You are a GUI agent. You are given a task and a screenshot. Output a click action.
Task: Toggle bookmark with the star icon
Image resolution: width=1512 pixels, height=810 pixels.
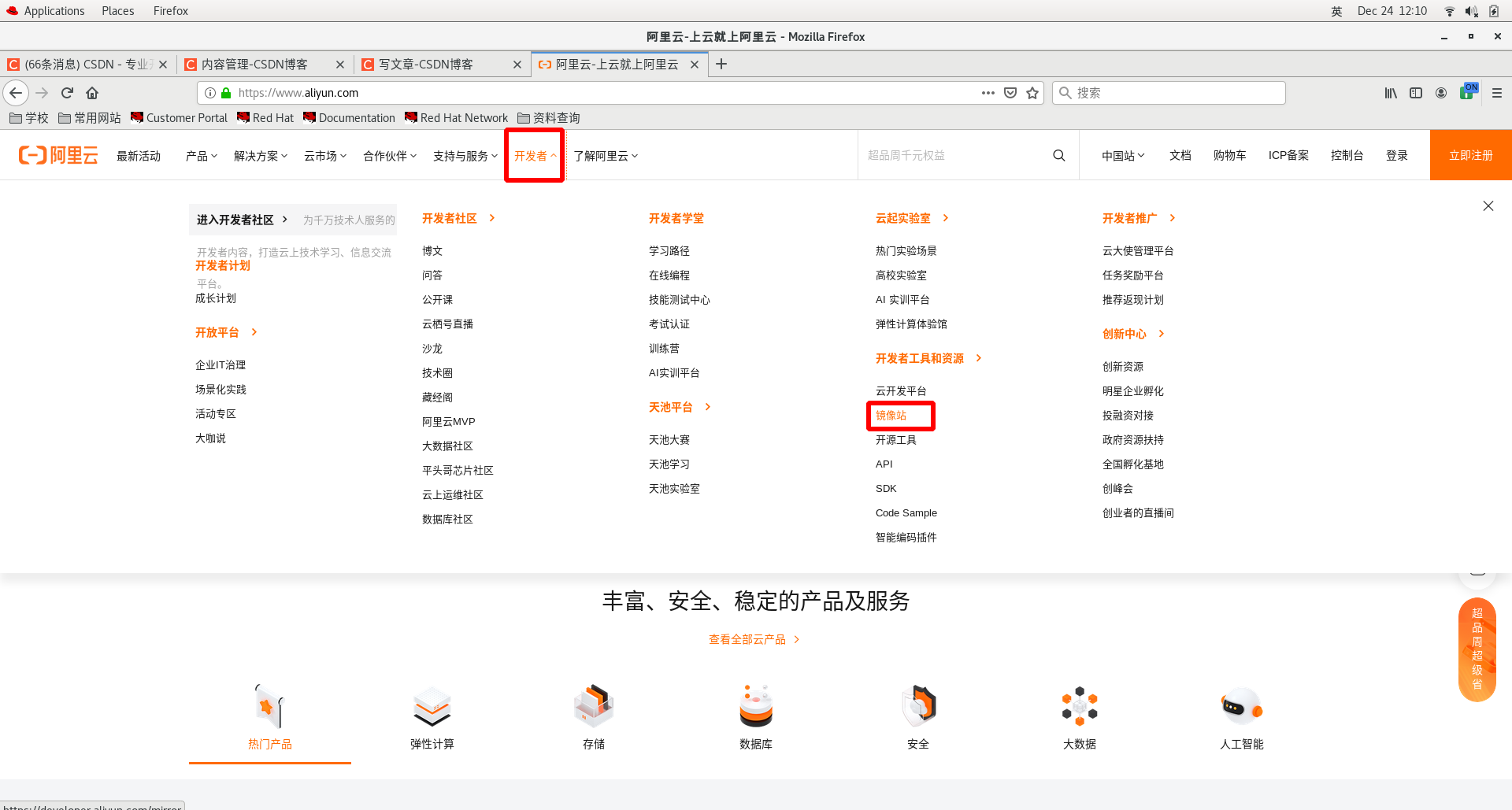(x=1032, y=92)
